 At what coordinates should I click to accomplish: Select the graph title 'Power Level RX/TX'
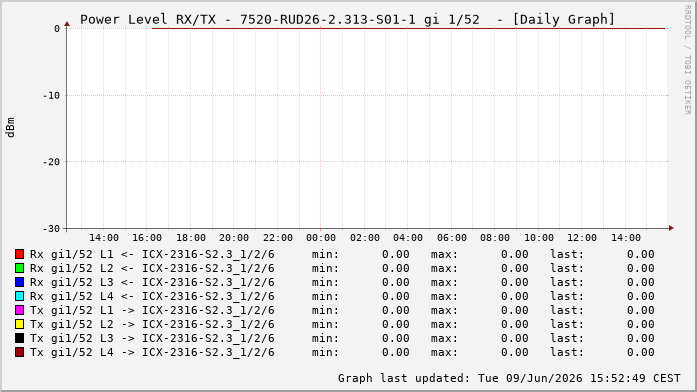click(148, 20)
